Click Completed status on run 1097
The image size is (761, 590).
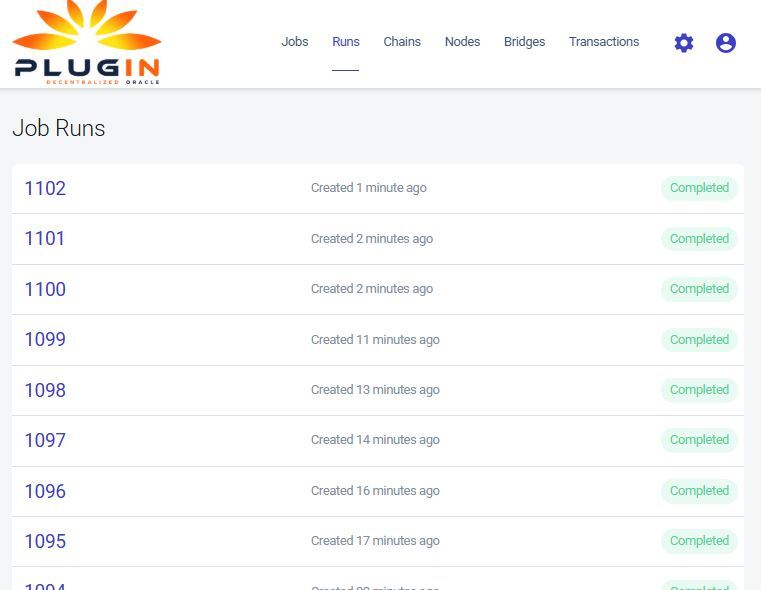(x=699, y=440)
